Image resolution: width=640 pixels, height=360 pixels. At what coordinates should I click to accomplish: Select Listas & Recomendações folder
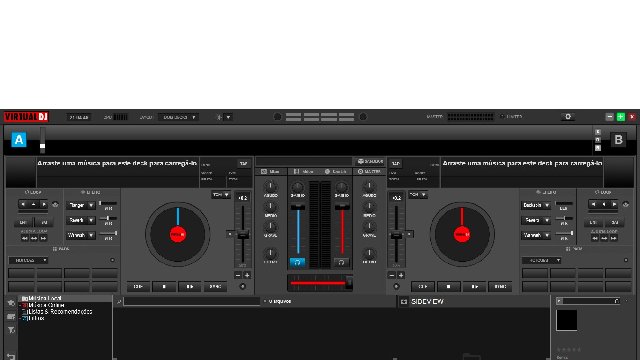[60, 311]
